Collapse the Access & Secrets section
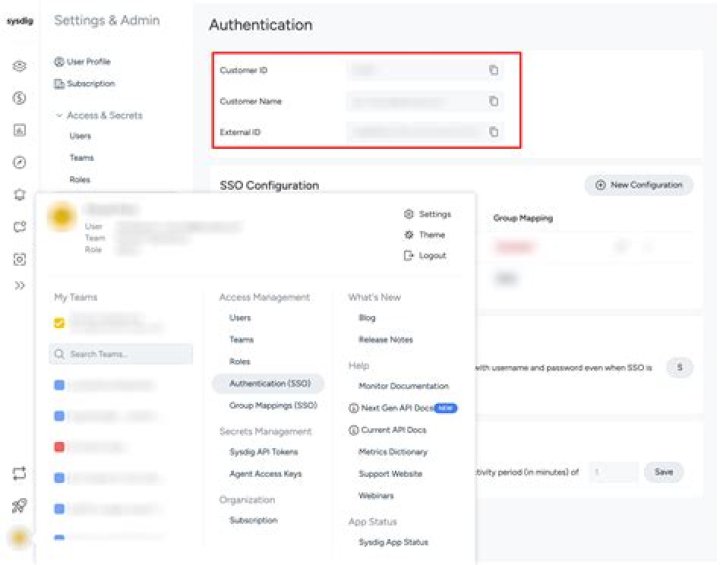Screen dimensions: 720x565 (x=99, y=115)
